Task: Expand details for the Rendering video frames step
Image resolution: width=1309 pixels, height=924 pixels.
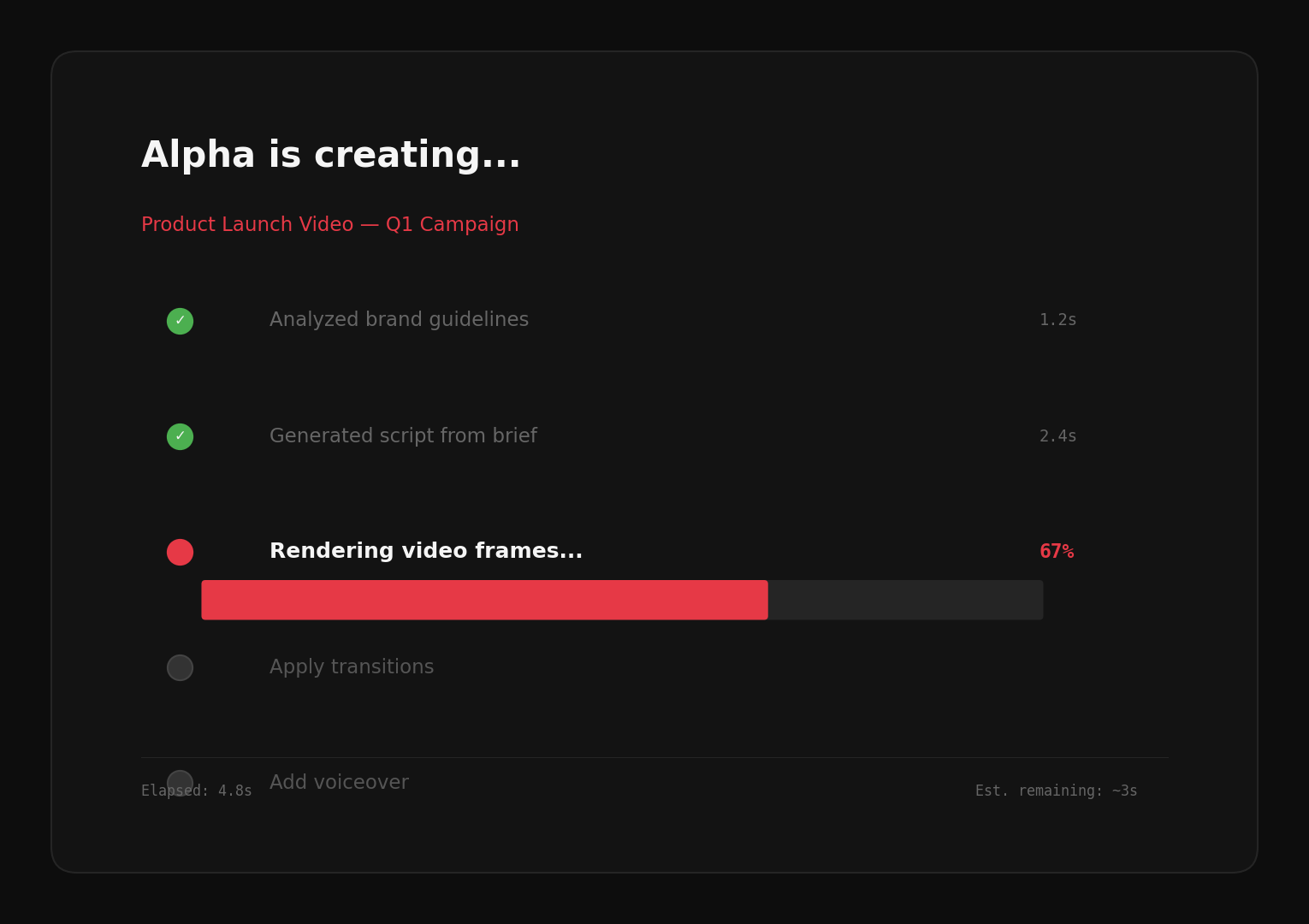Action: tap(425, 550)
